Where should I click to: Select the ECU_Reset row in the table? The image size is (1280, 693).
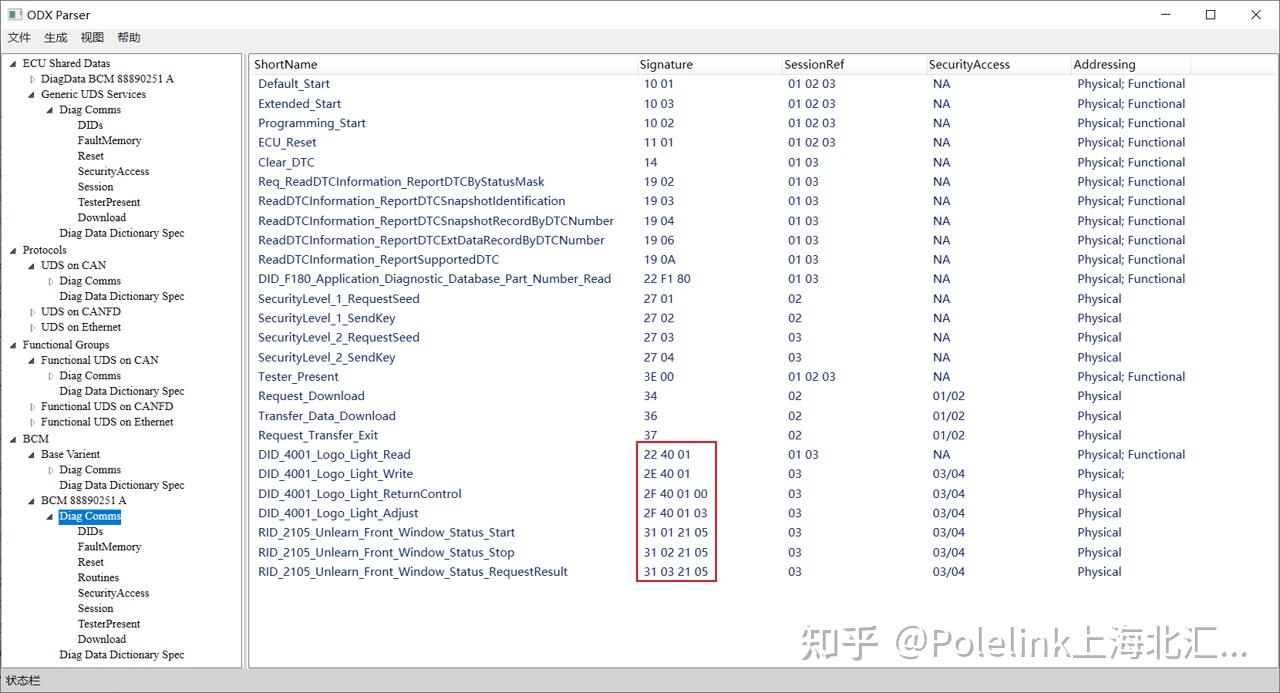tap(287, 142)
